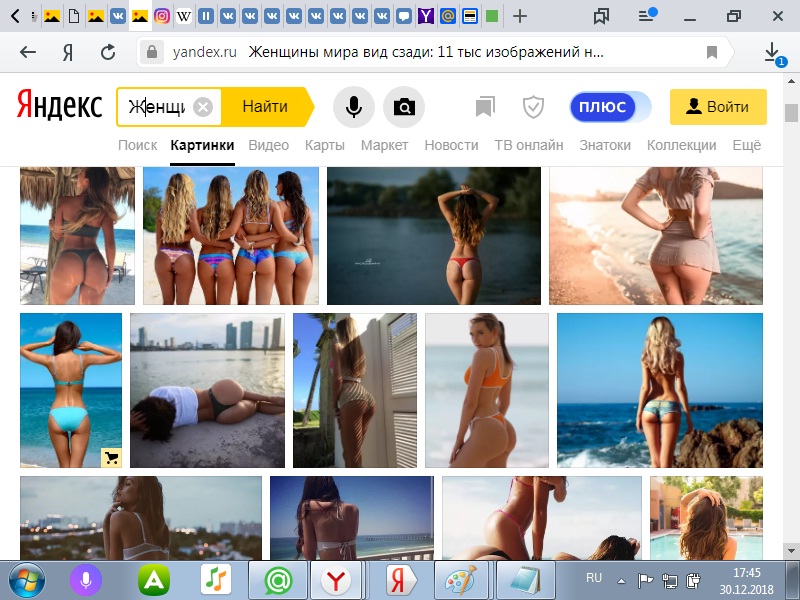Image resolution: width=800 pixels, height=600 pixels.
Task: Click the network tray icon
Action: point(669,581)
